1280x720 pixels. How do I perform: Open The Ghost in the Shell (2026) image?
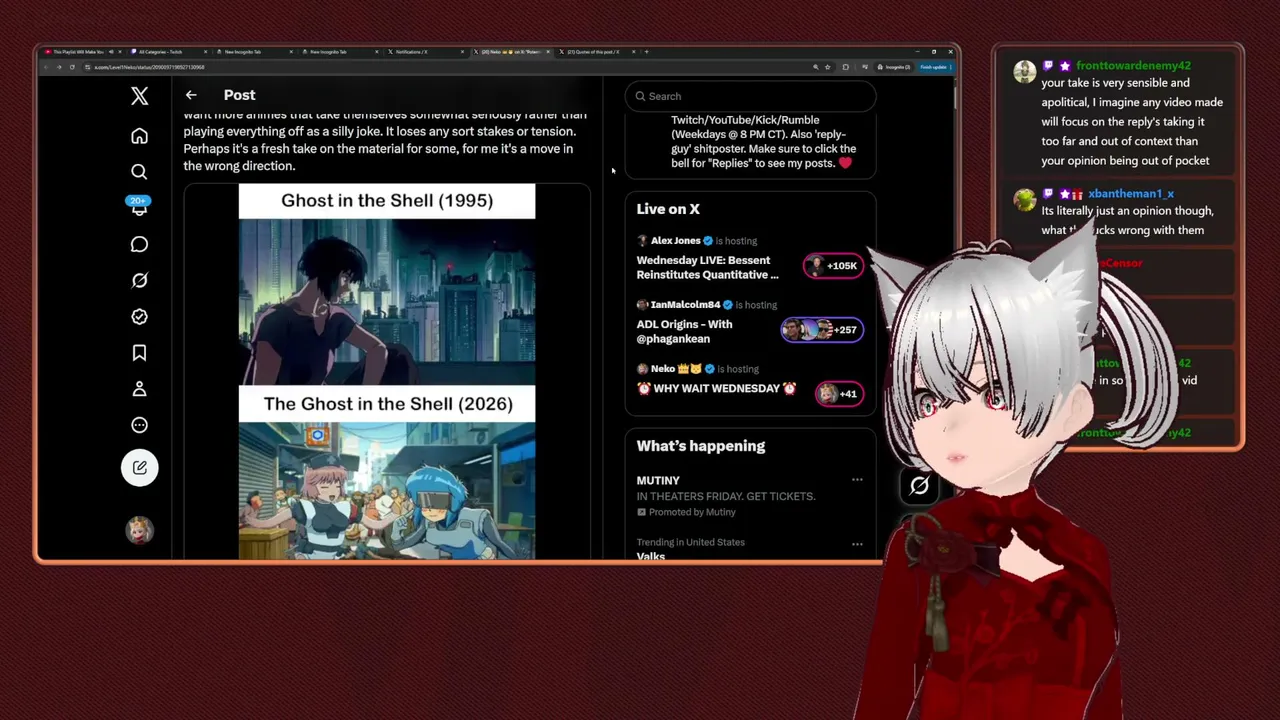click(x=387, y=473)
